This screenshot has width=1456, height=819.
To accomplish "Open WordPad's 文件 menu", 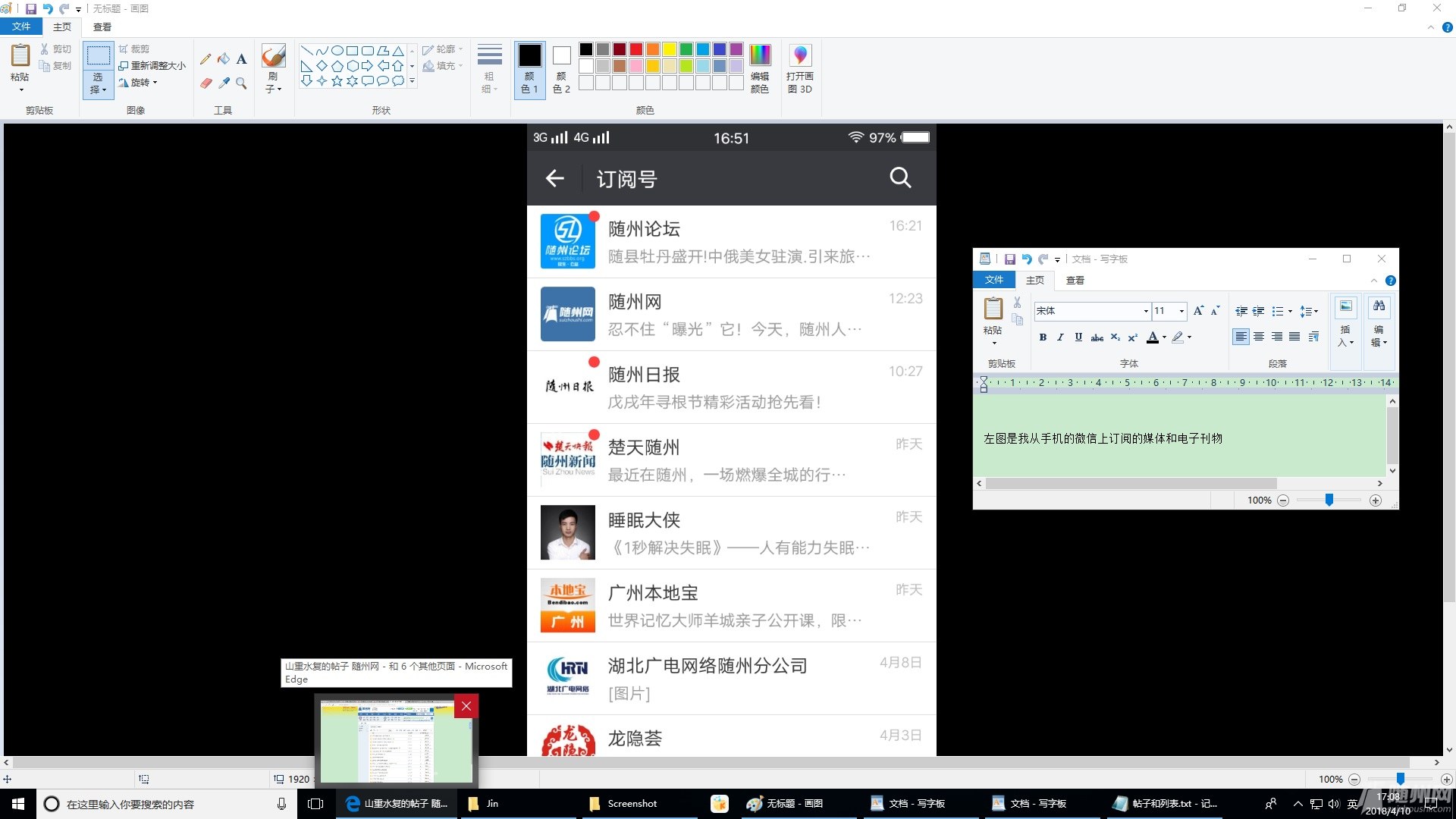I will click(994, 280).
